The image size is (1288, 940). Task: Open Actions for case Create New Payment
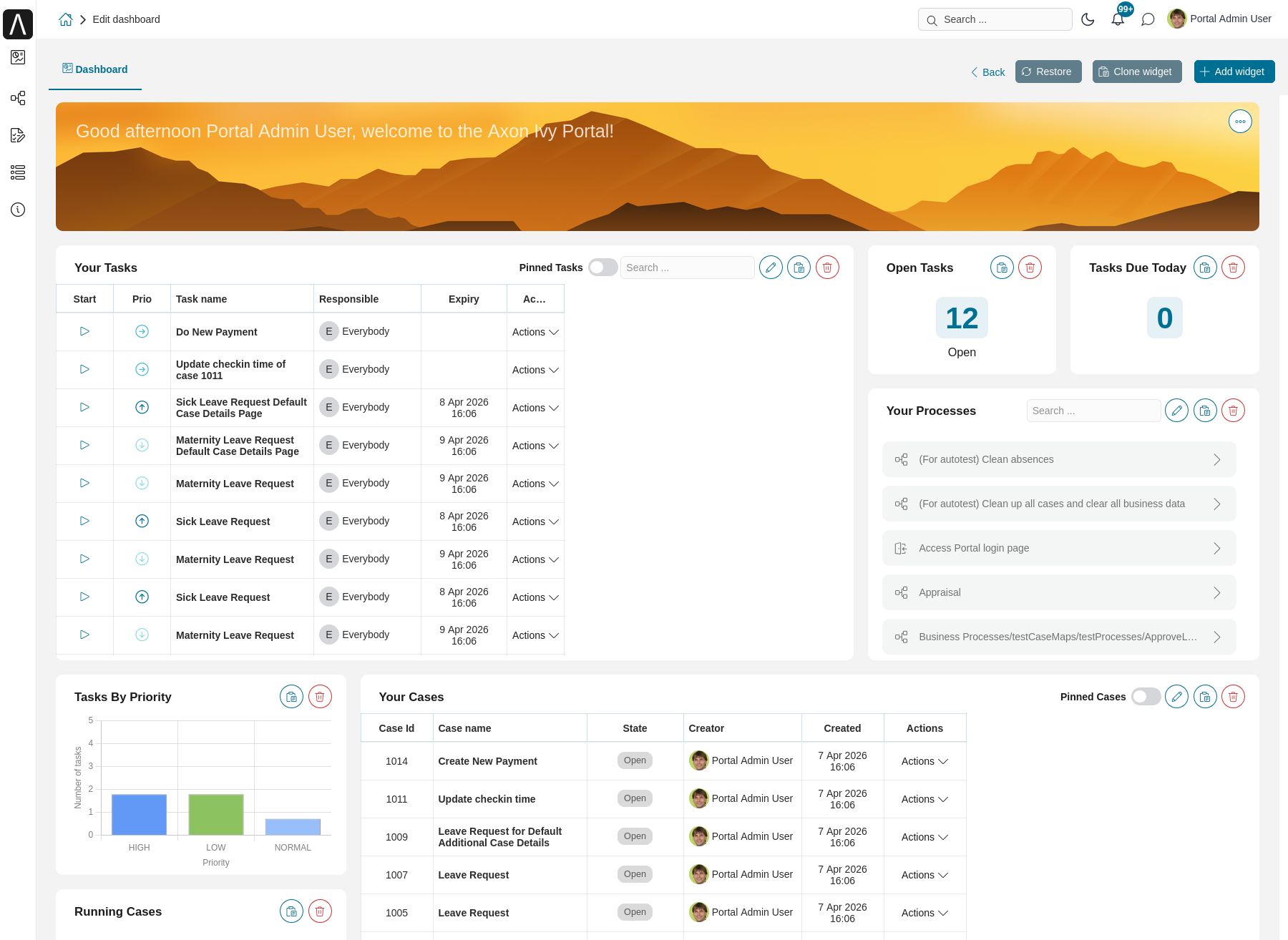pos(924,761)
